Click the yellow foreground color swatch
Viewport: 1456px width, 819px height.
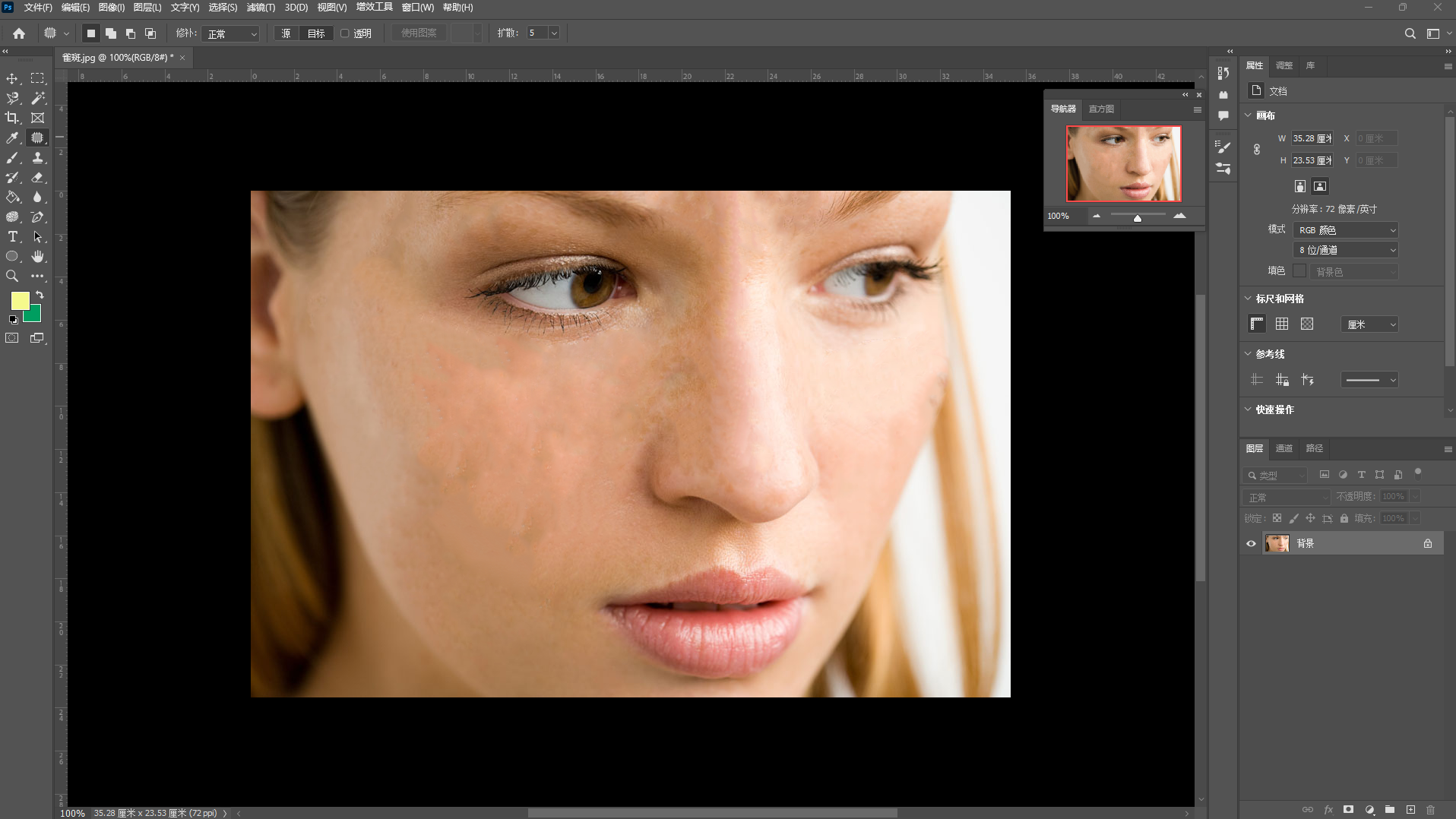click(20, 301)
